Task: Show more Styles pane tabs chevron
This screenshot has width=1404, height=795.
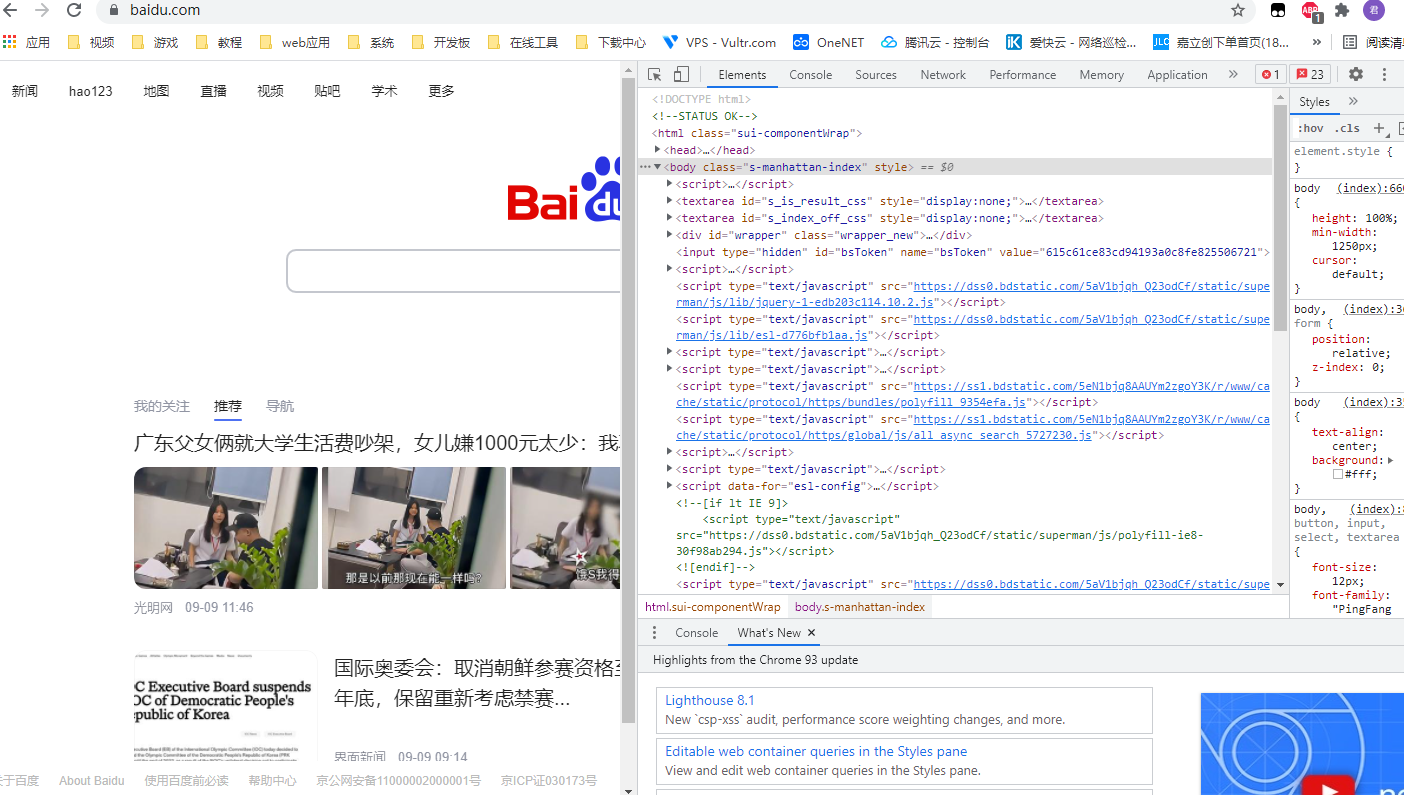Action: click(1353, 102)
